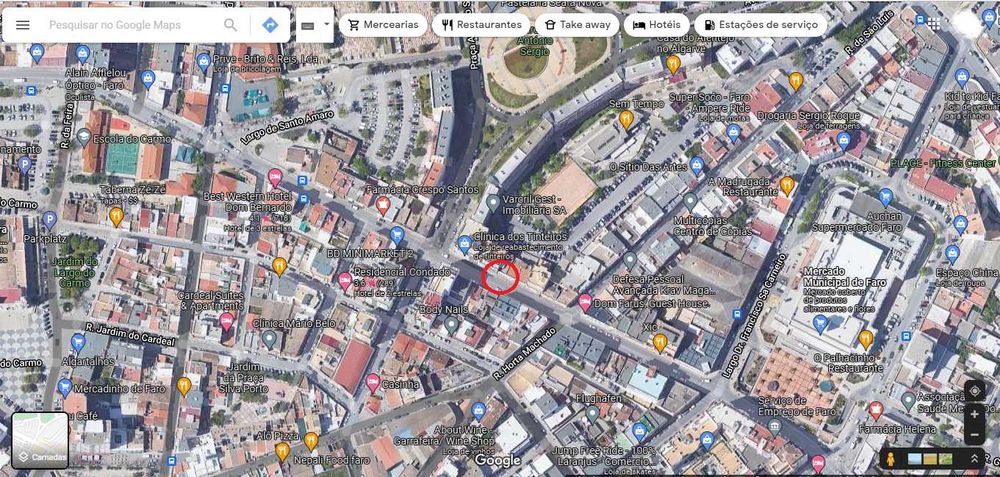This screenshot has height=477, width=1000.
Task: Expand the imagery strip with double chevron
Action: coord(974,459)
